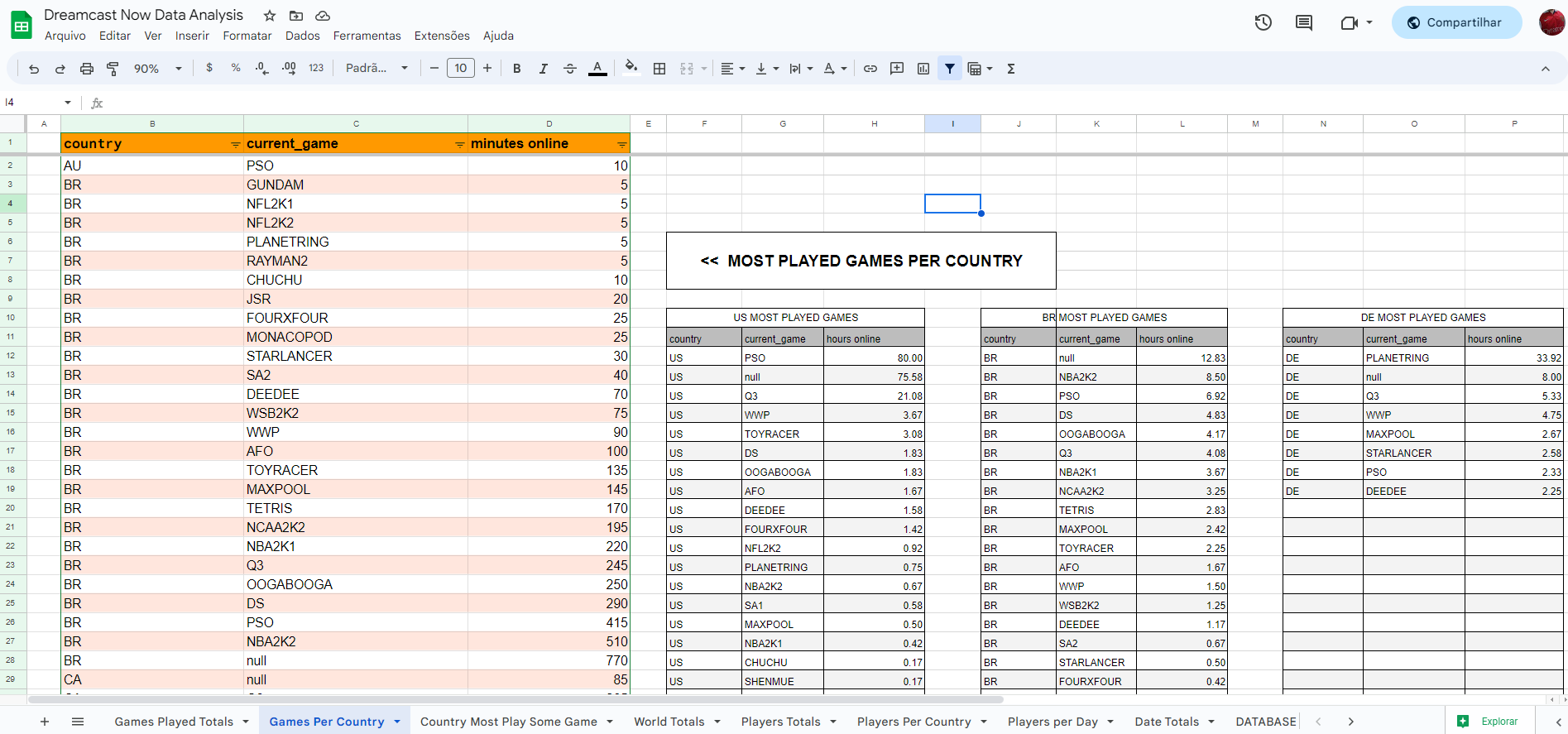Screen dimensions: 1568x734
Task: Open Arquivo menu
Action: click(x=65, y=36)
